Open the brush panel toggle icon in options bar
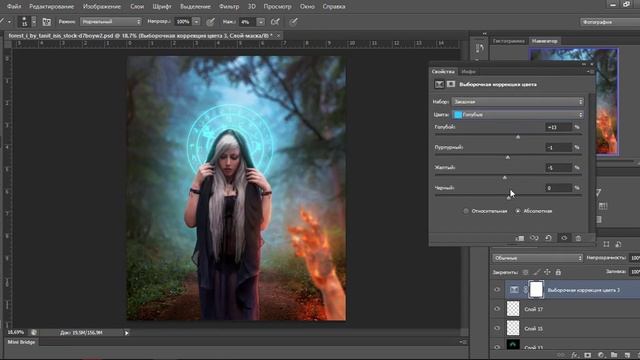Image resolution: width=640 pixels, height=360 pixels. (47, 22)
